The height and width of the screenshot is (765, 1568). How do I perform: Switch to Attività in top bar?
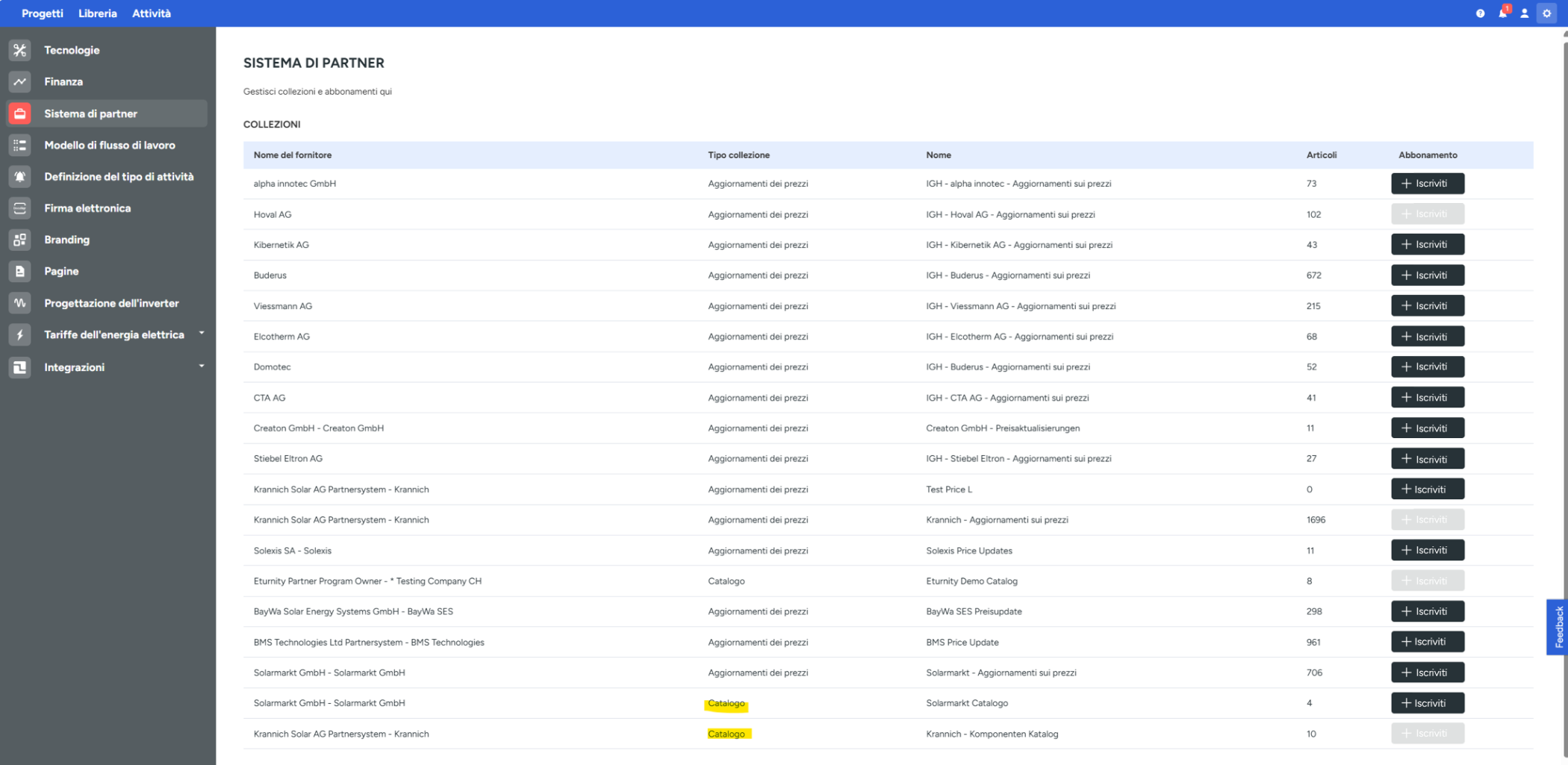(151, 13)
